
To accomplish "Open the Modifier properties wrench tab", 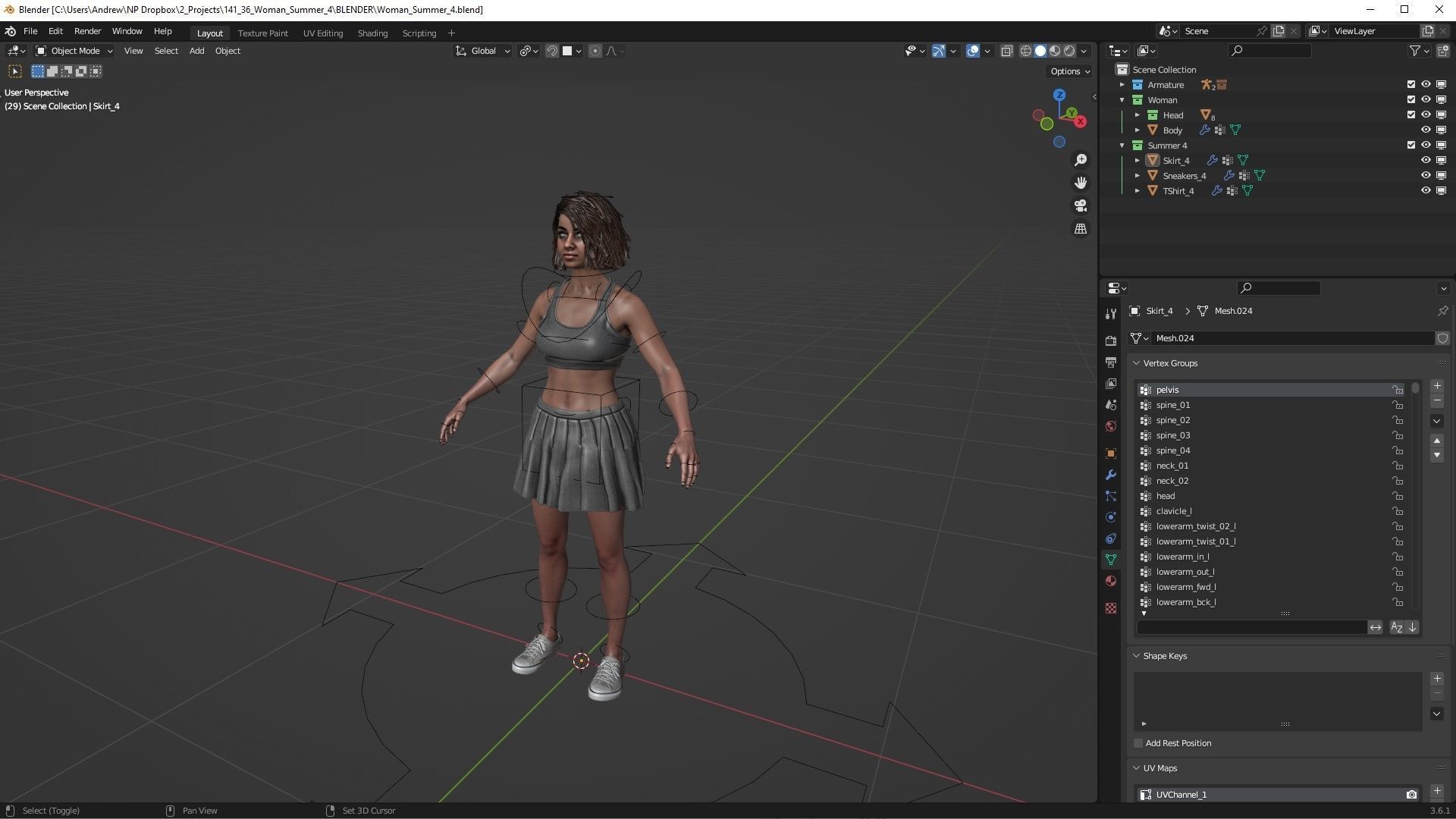I will [x=1111, y=475].
